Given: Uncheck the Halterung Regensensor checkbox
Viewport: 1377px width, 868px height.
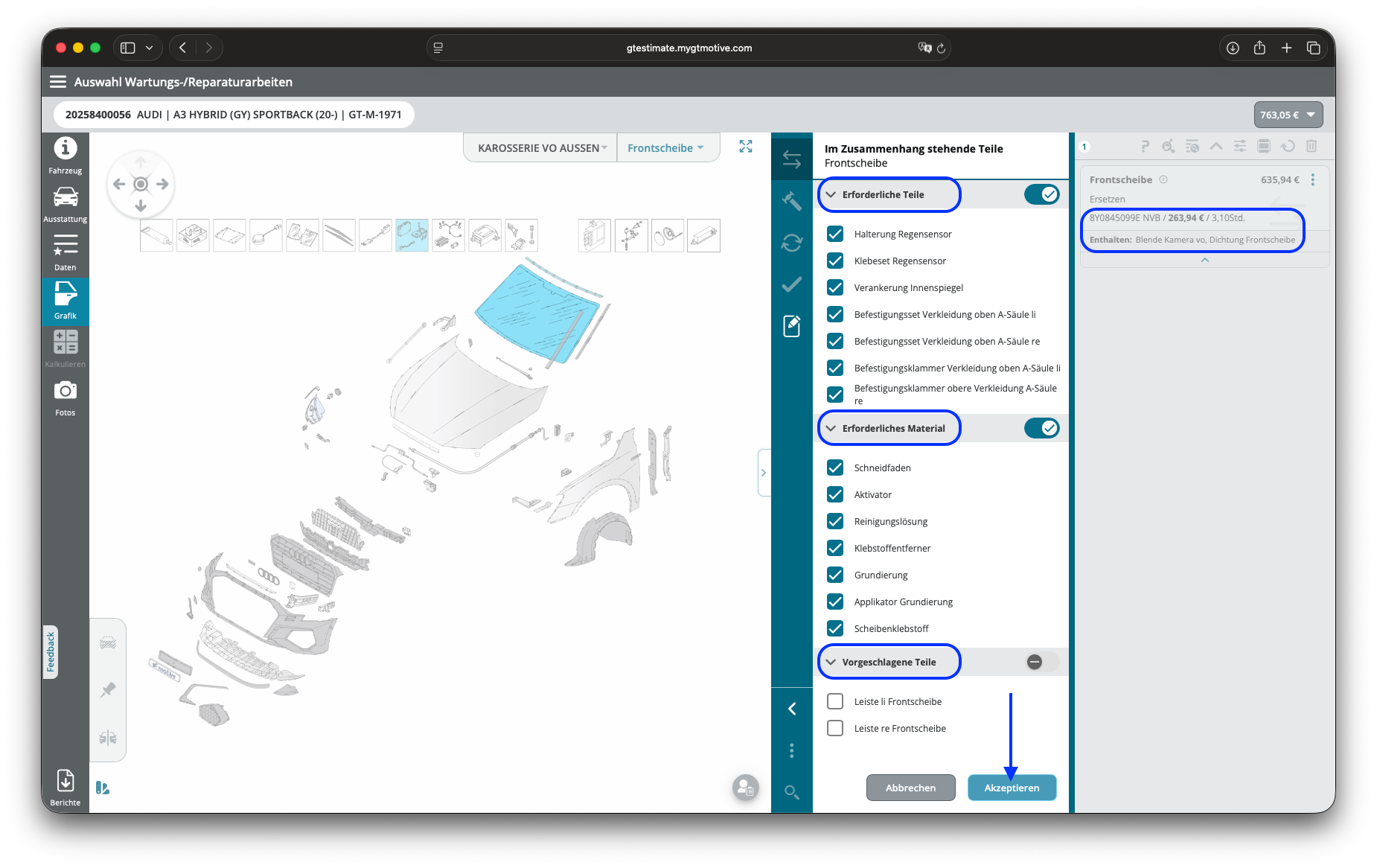Looking at the screenshot, I should 835,234.
